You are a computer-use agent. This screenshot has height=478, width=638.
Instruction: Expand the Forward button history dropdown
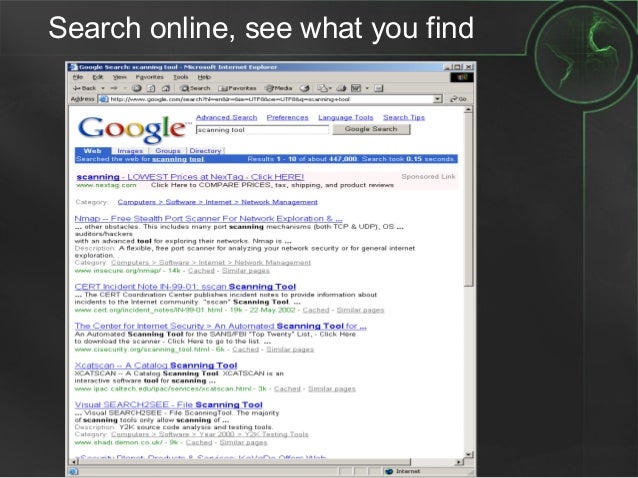125,88
